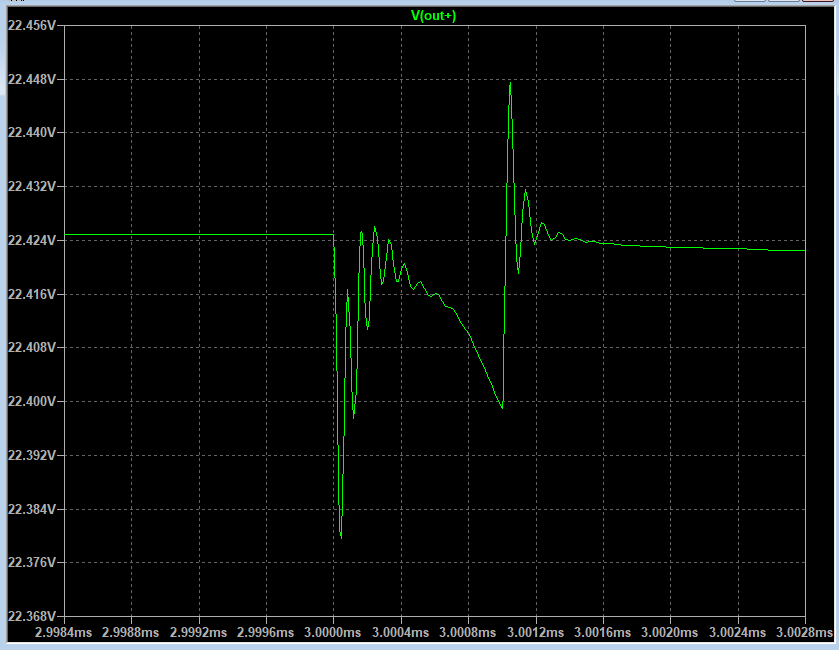This screenshot has height=650, width=839.
Task: Click the 3.0024ms time label
Action: 737,632
